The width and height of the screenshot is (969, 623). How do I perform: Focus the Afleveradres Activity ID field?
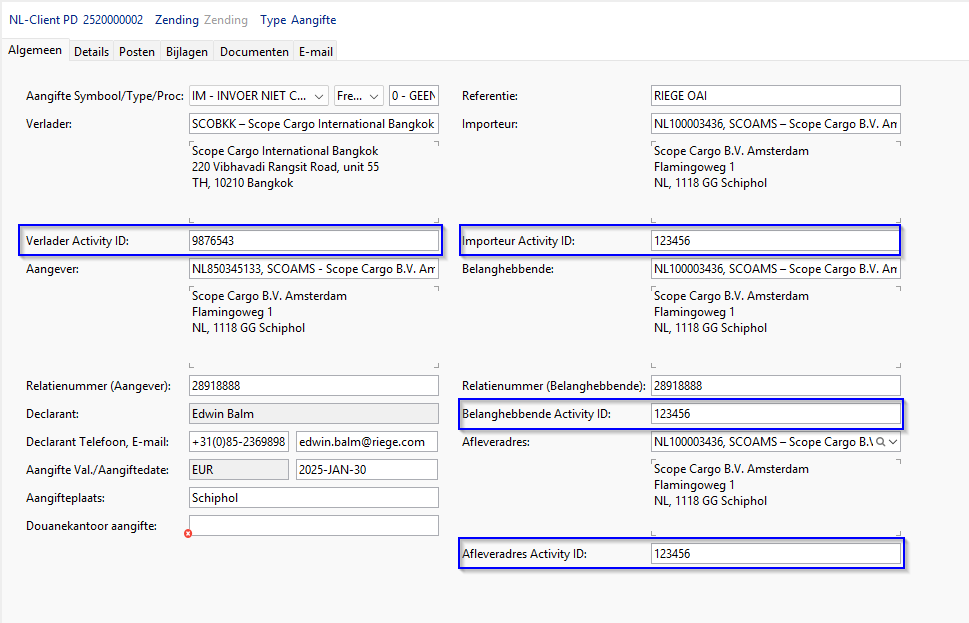point(775,554)
